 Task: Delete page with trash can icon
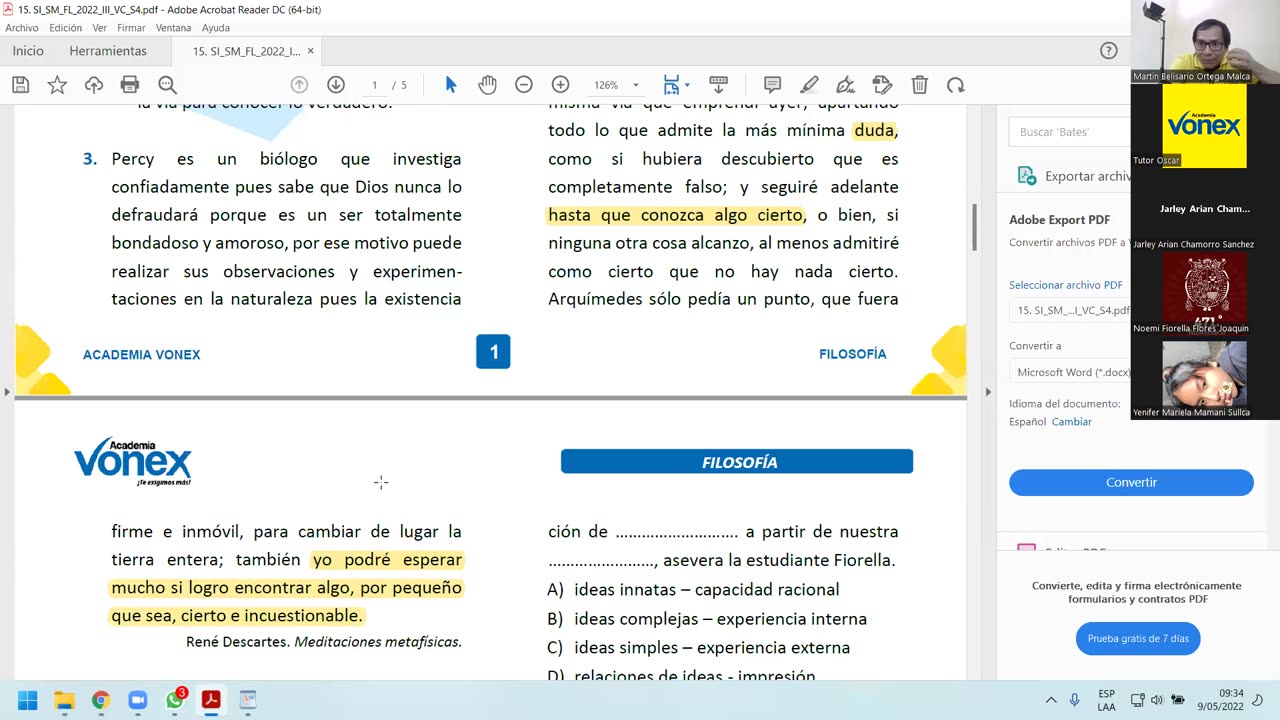(919, 85)
